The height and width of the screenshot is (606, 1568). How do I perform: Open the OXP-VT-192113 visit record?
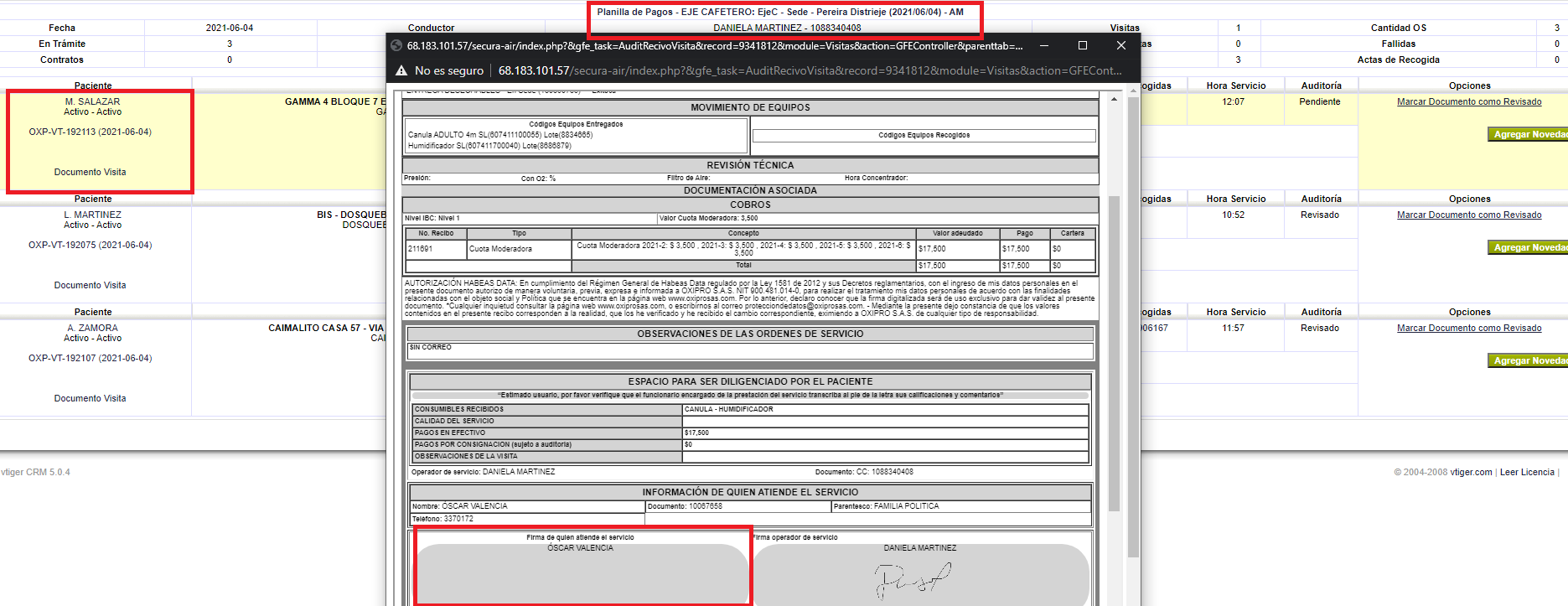pos(91,132)
